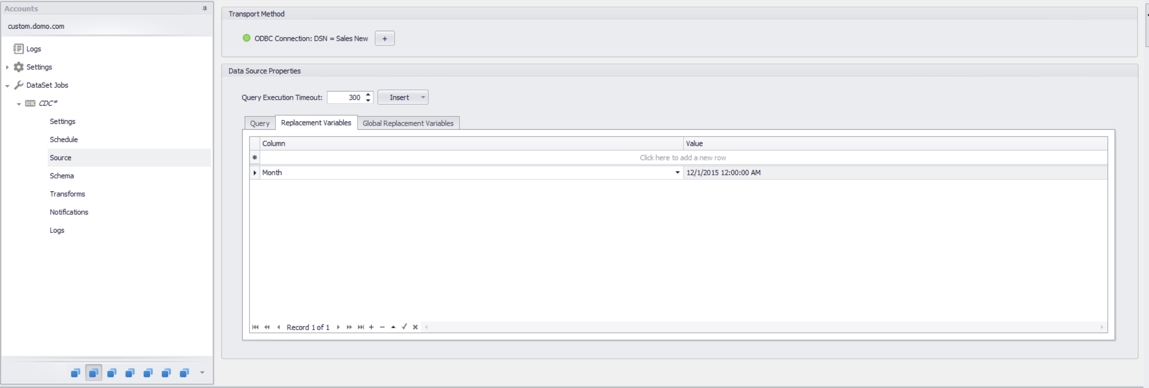Select the Month row indicator arrow
This screenshot has height=388, width=1149.
click(255, 173)
